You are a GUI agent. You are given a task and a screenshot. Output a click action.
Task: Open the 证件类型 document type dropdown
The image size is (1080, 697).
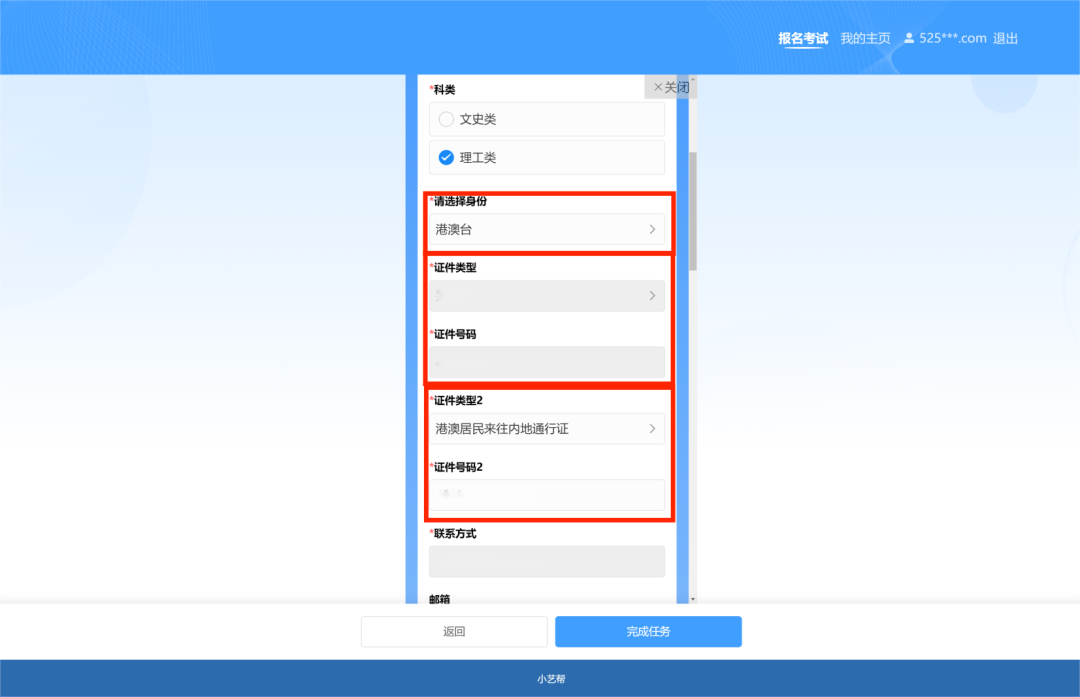click(547, 295)
